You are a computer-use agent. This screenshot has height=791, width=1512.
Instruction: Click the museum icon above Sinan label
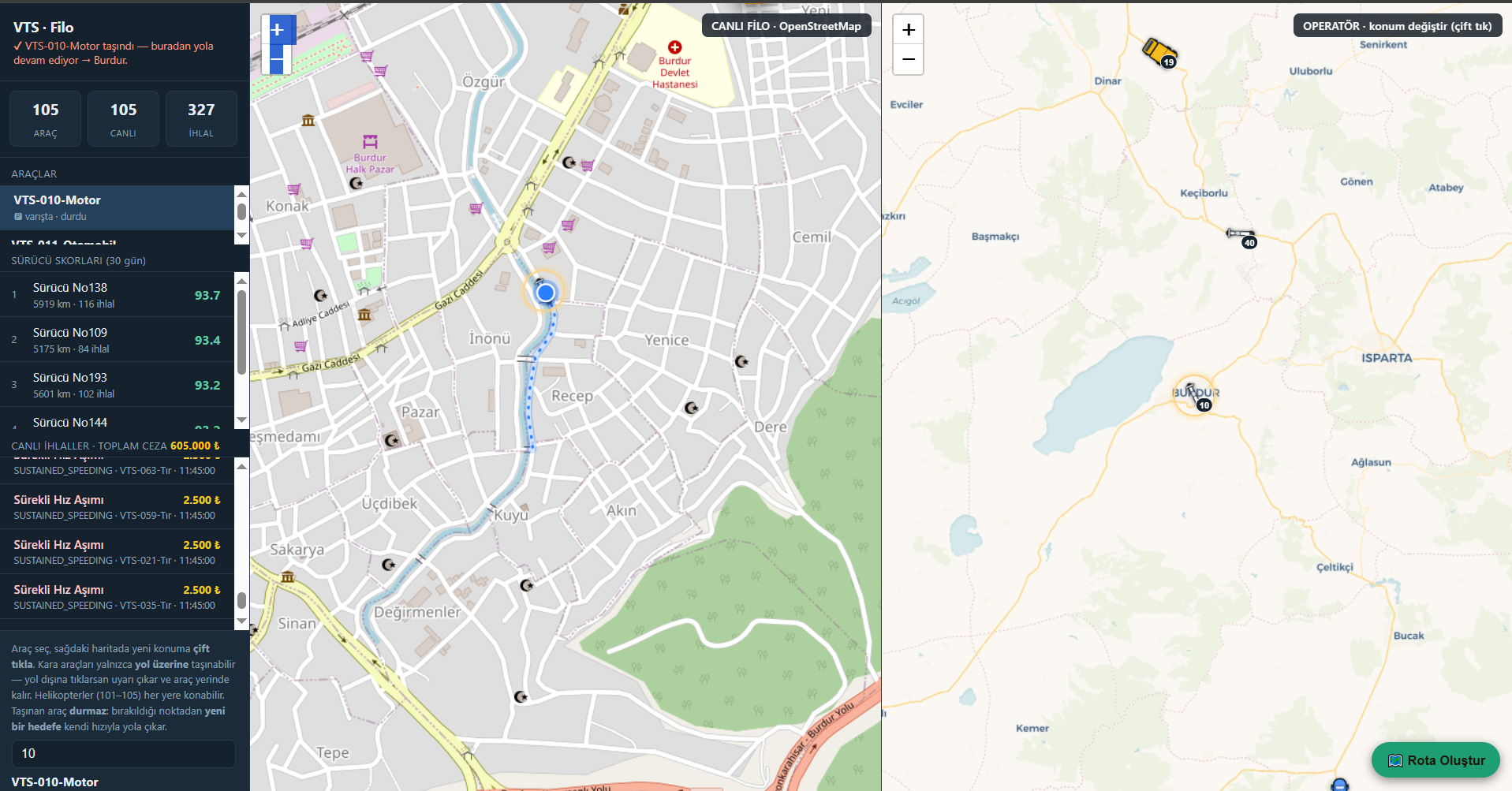(x=288, y=577)
